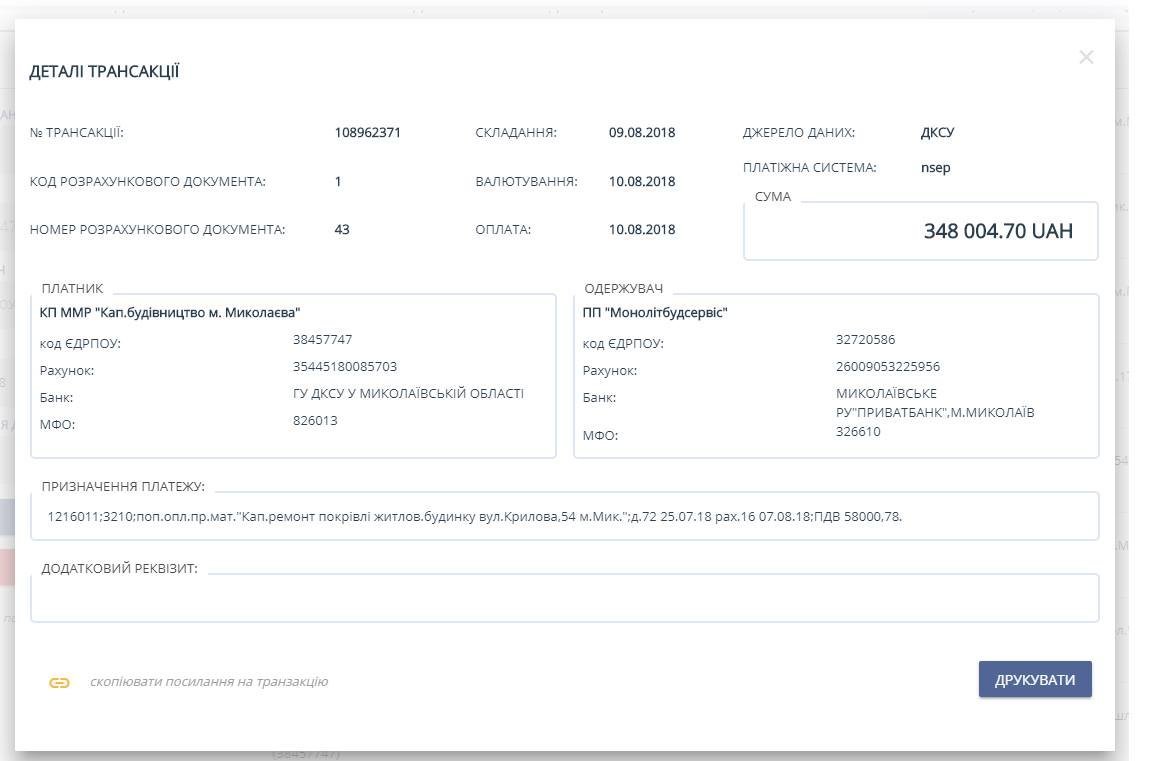Screen dimensions: 1152x761
Task: Click 'скопіювати посилання на транзакцію' link
Action: [x=209, y=682]
